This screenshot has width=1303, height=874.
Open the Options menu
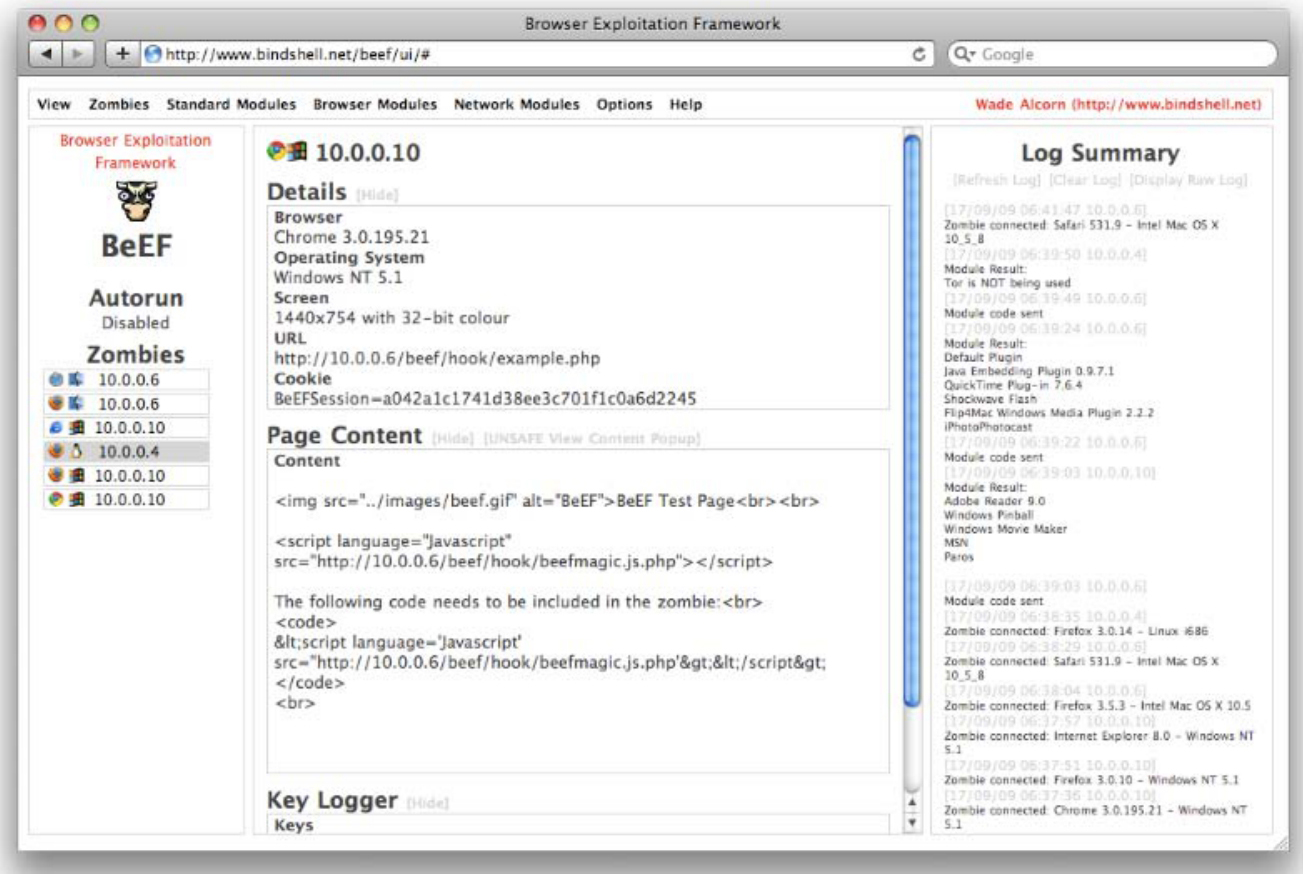click(x=625, y=104)
